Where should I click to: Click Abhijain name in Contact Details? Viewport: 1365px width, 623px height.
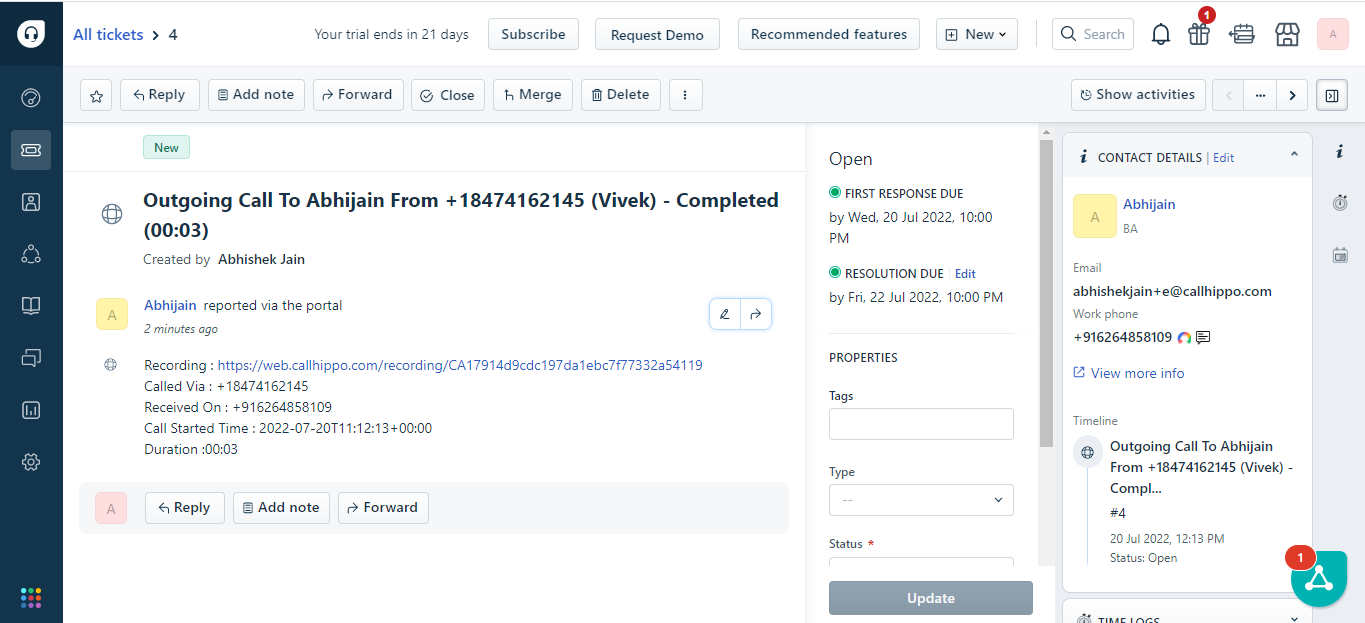1149,204
